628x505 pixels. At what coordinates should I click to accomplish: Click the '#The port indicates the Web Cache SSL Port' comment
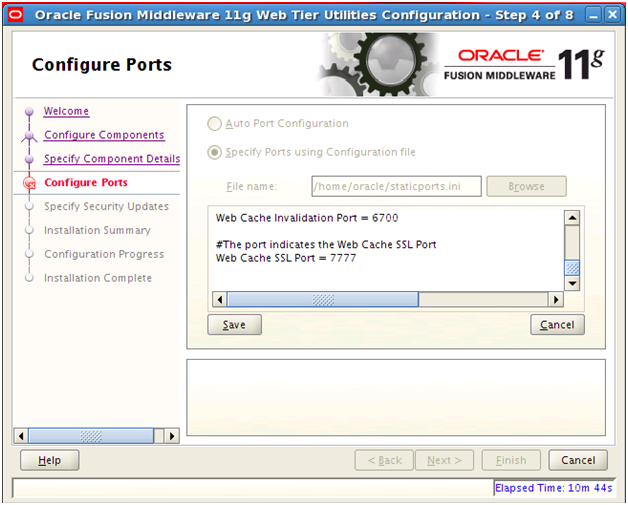tap(326, 244)
